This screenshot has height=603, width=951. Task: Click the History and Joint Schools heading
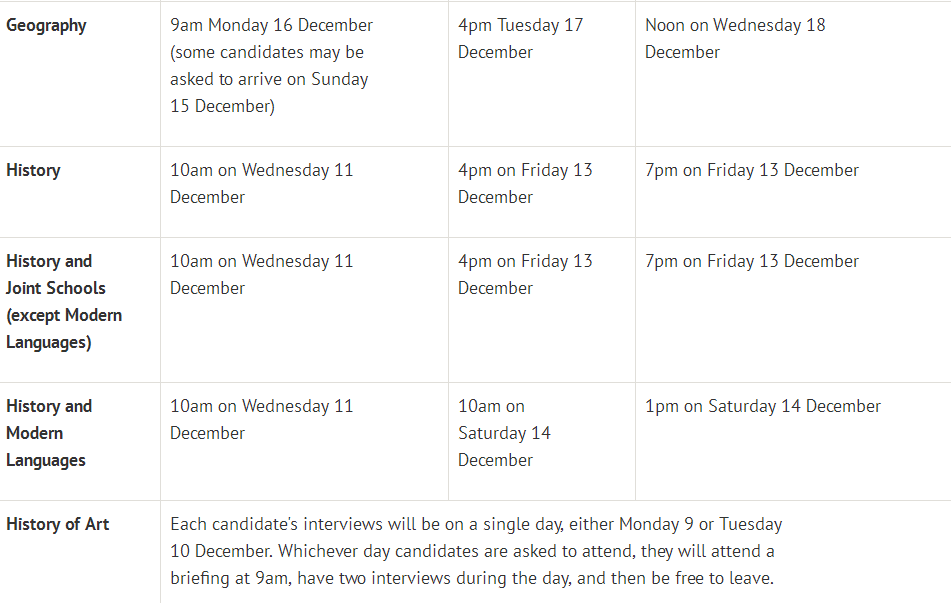click(49, 274)
